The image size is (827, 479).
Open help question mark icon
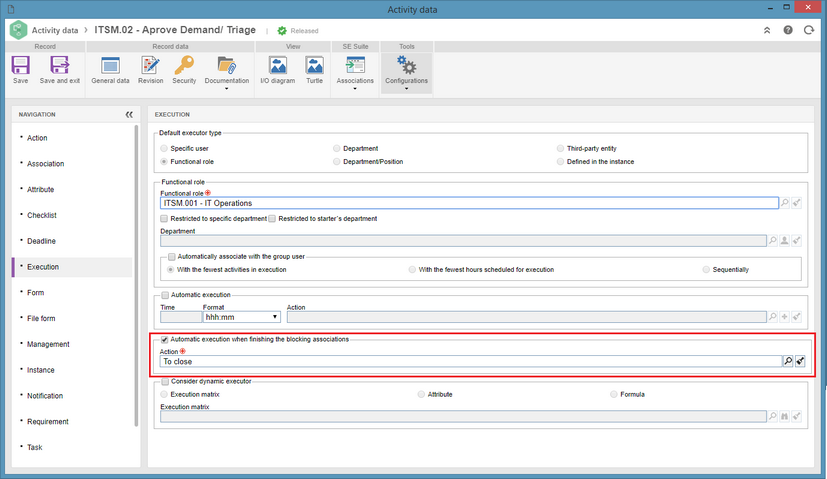(788, 30)
